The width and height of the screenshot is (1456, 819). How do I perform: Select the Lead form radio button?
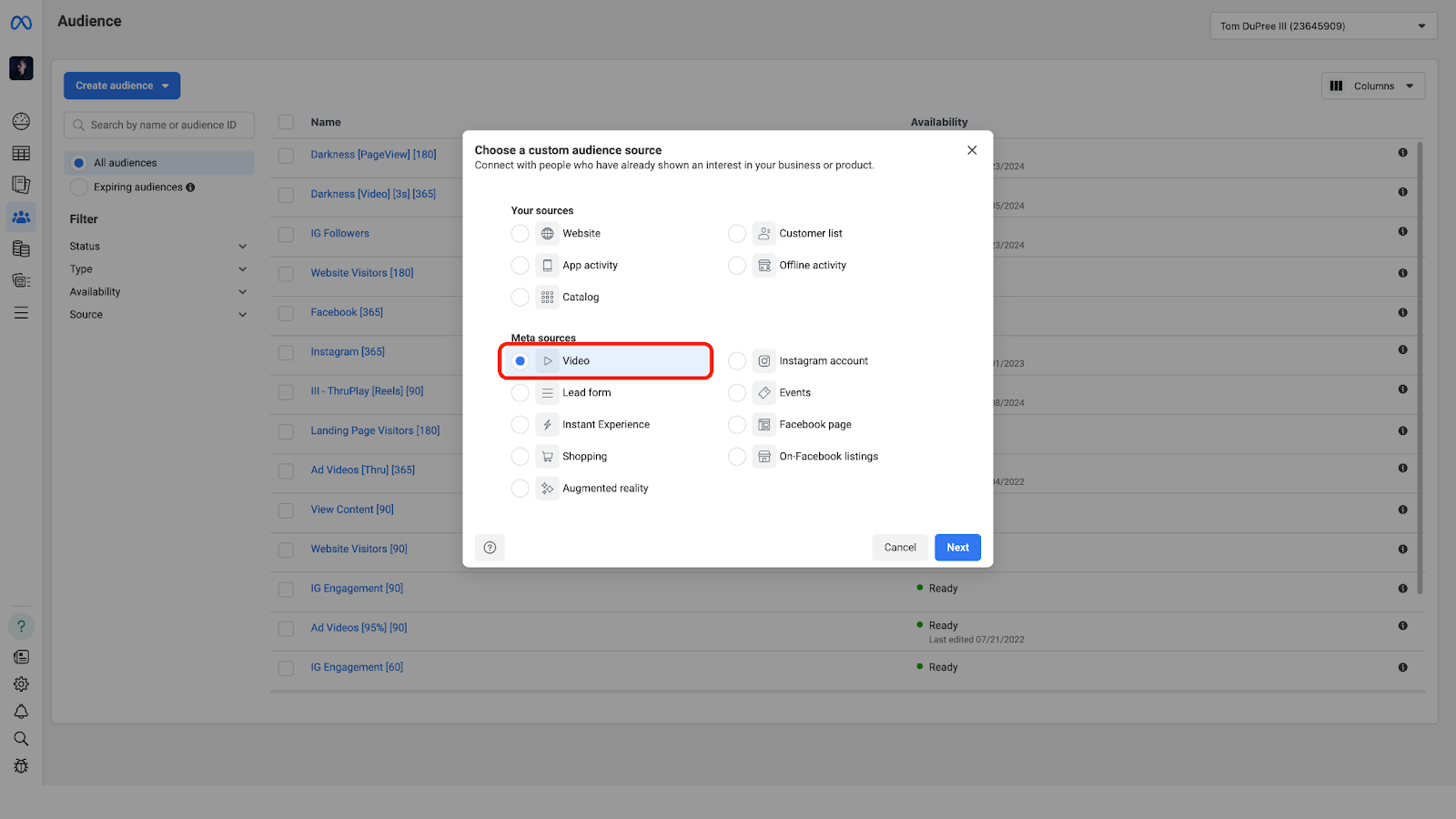point(520,393)
